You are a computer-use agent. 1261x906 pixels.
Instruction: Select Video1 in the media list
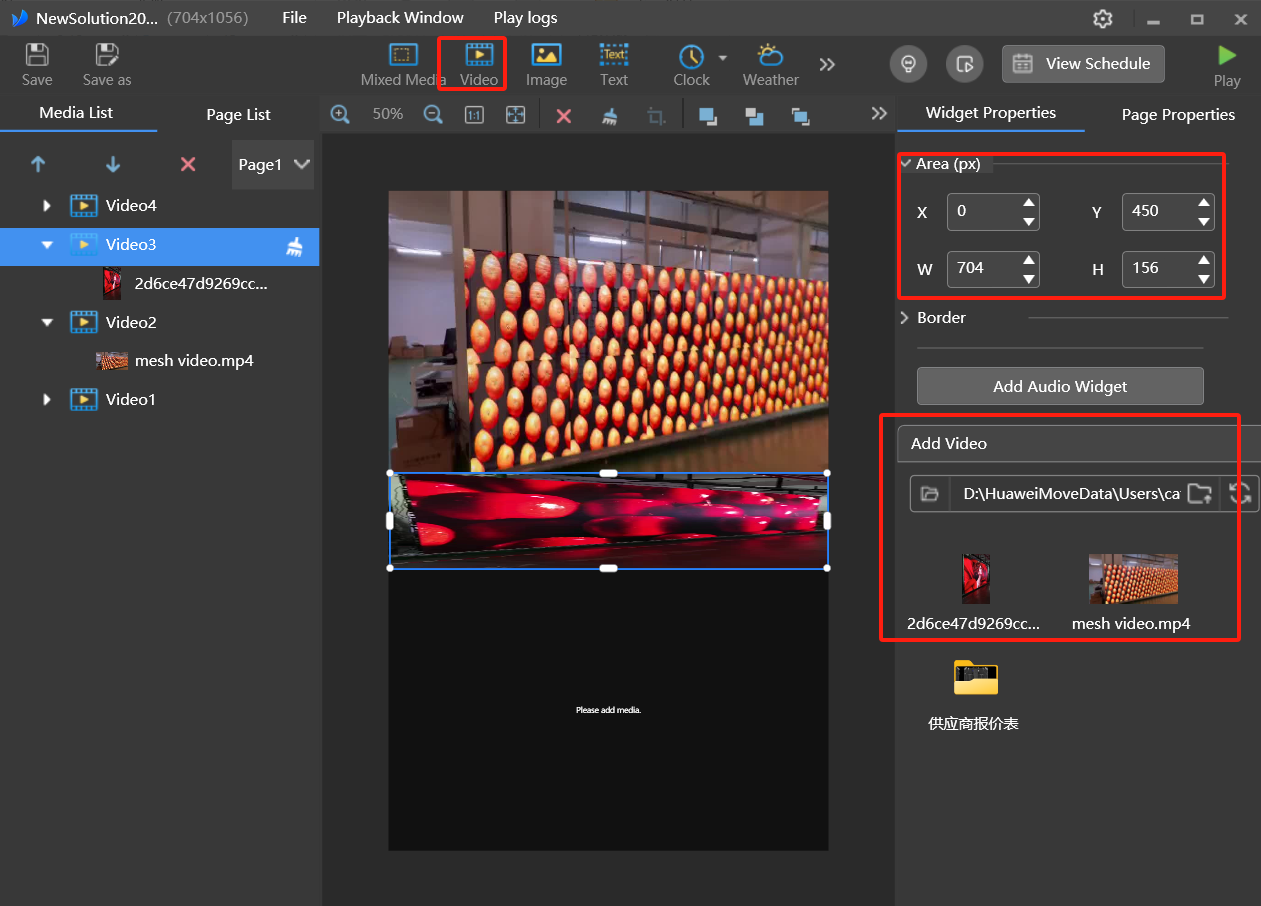[x=131, y=400]
